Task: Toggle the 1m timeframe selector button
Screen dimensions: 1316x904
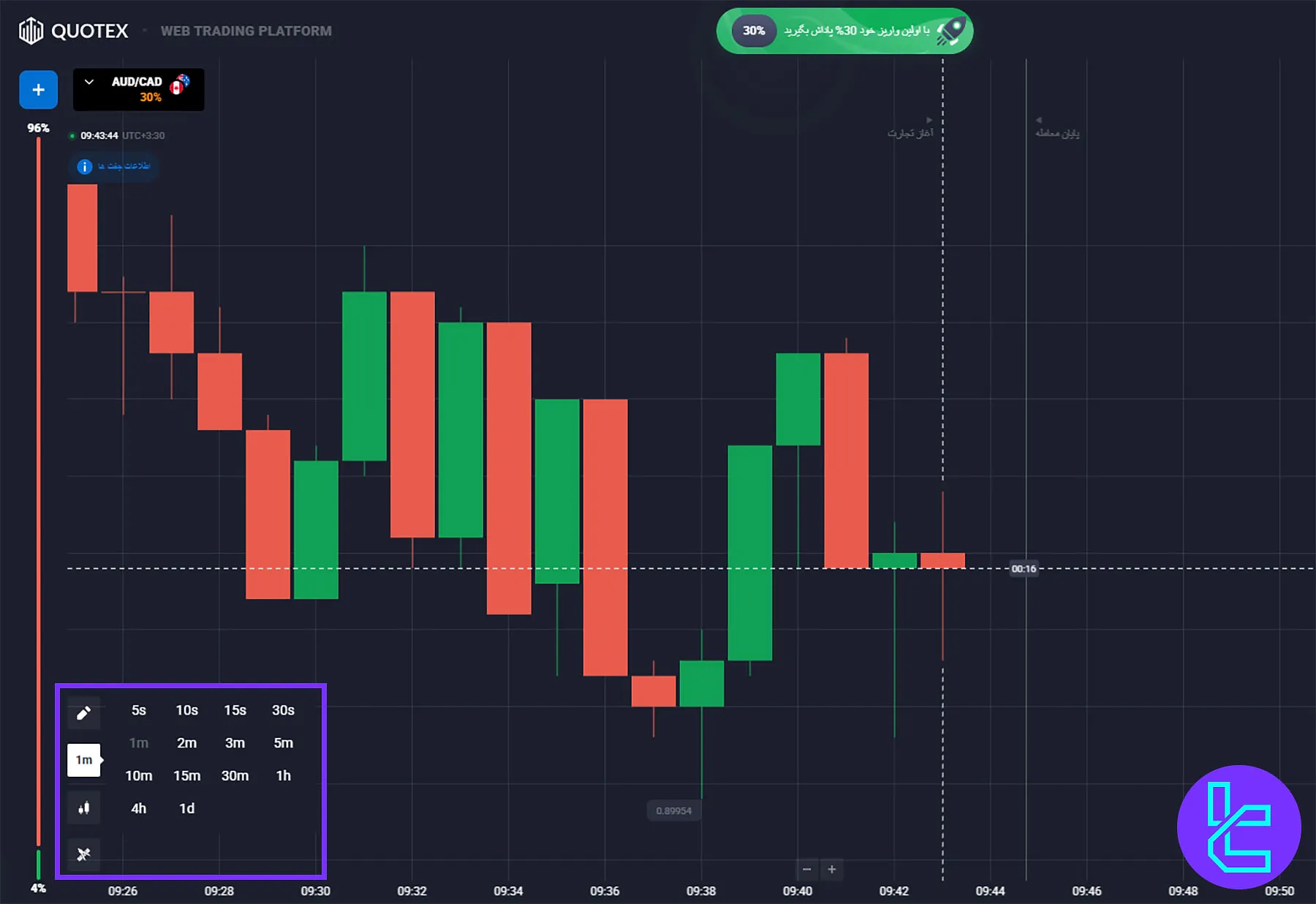Action: click(x=83, y=760)
